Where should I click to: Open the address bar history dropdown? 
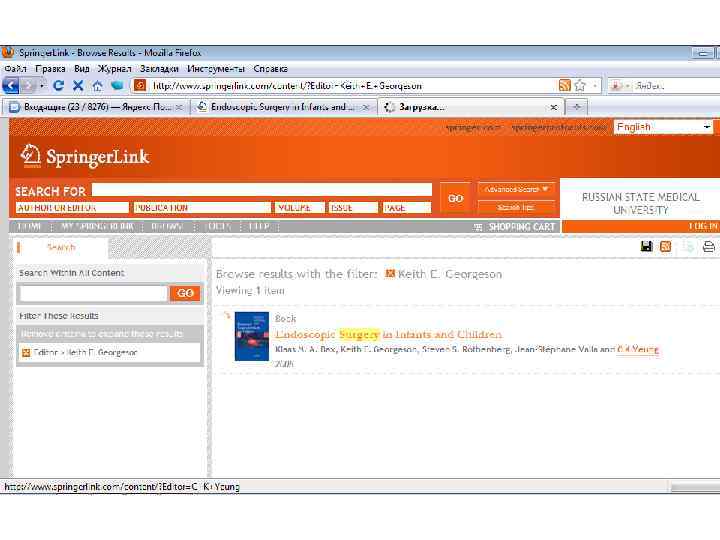[x=595, y=85]
